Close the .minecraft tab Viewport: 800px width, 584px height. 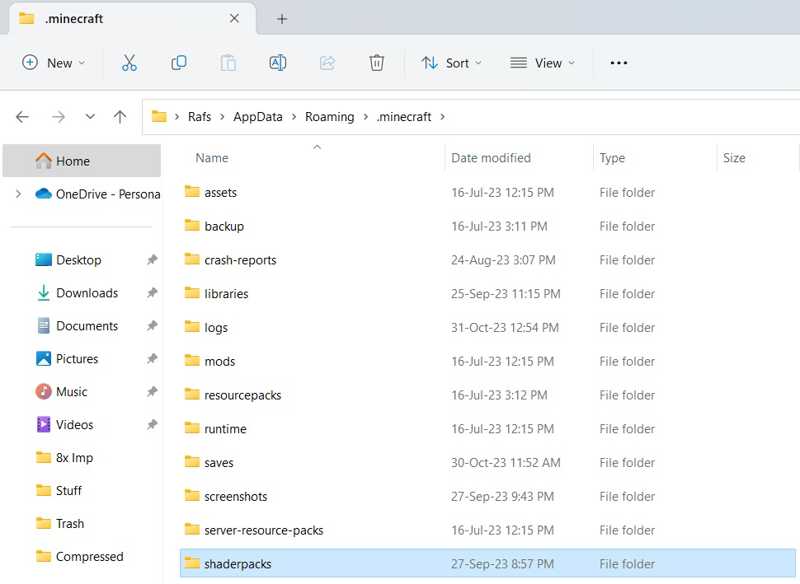tap(234, 18)
